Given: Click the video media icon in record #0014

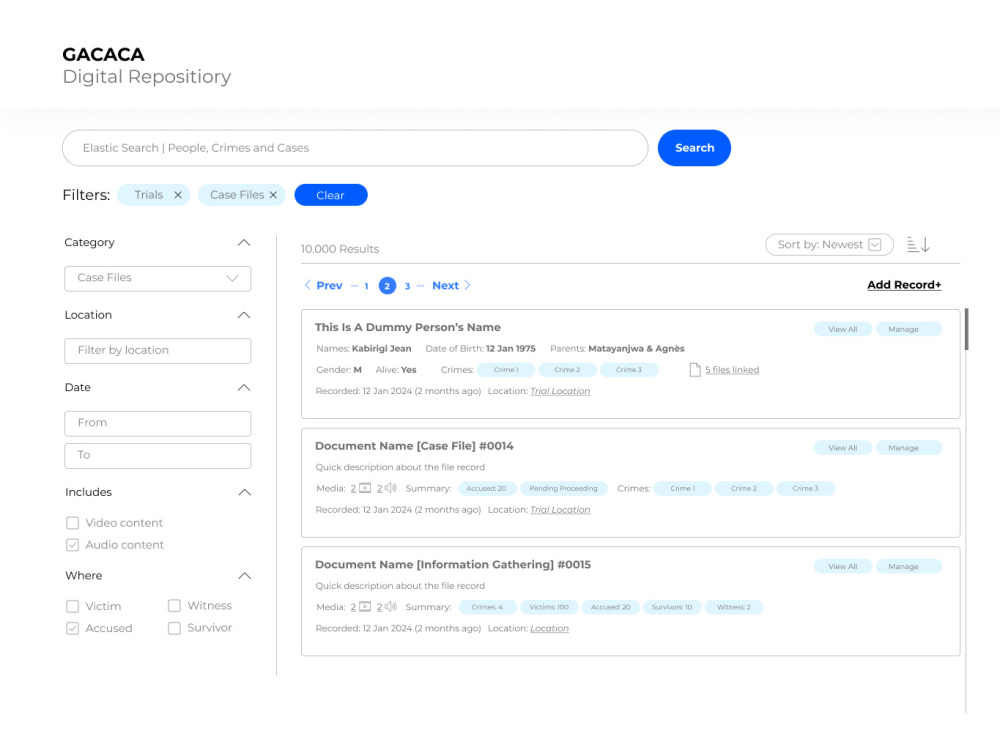Looking at the screenshot, I should pos(365,489).
